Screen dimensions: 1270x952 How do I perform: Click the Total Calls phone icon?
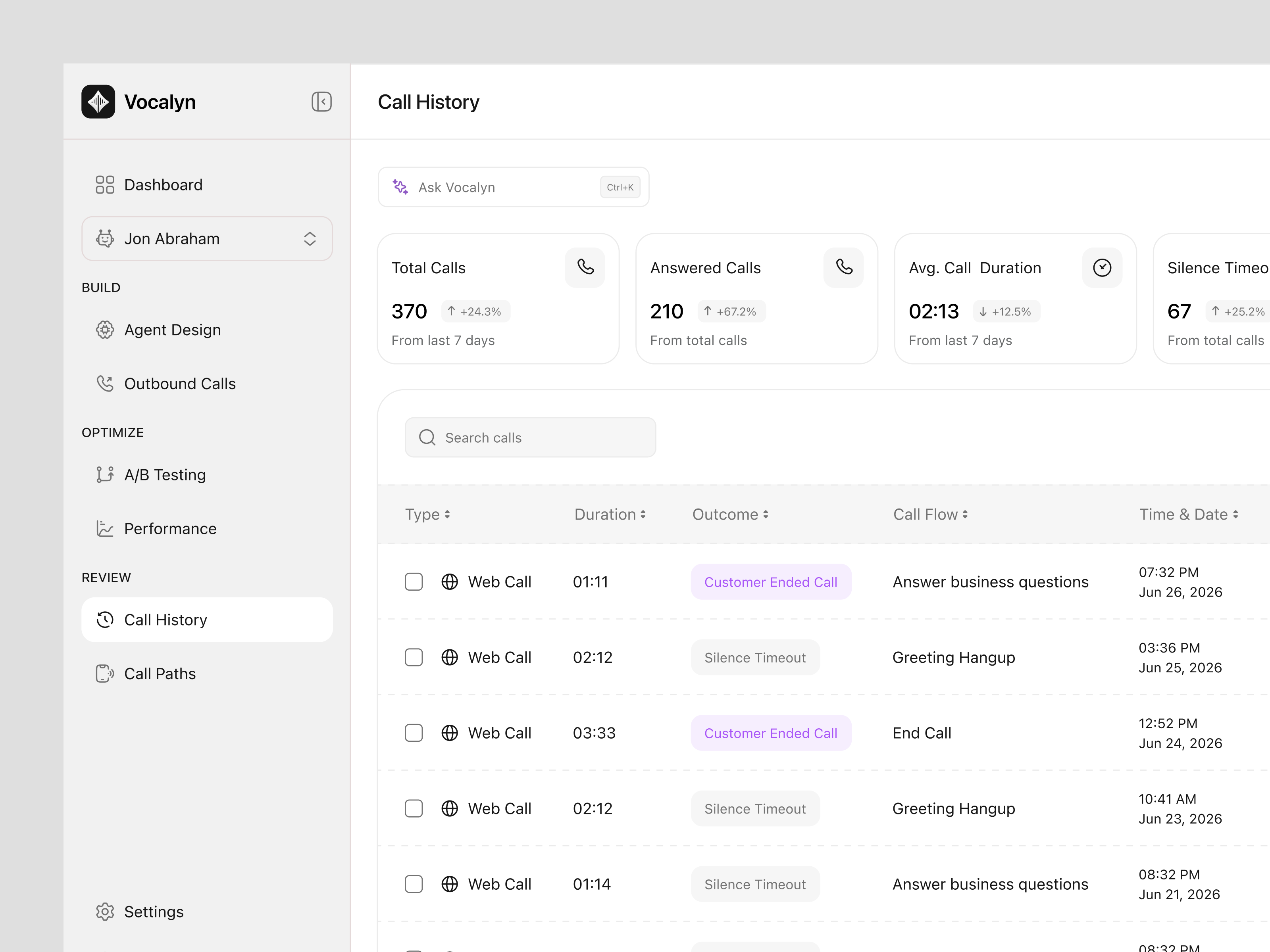coord(585,267)
